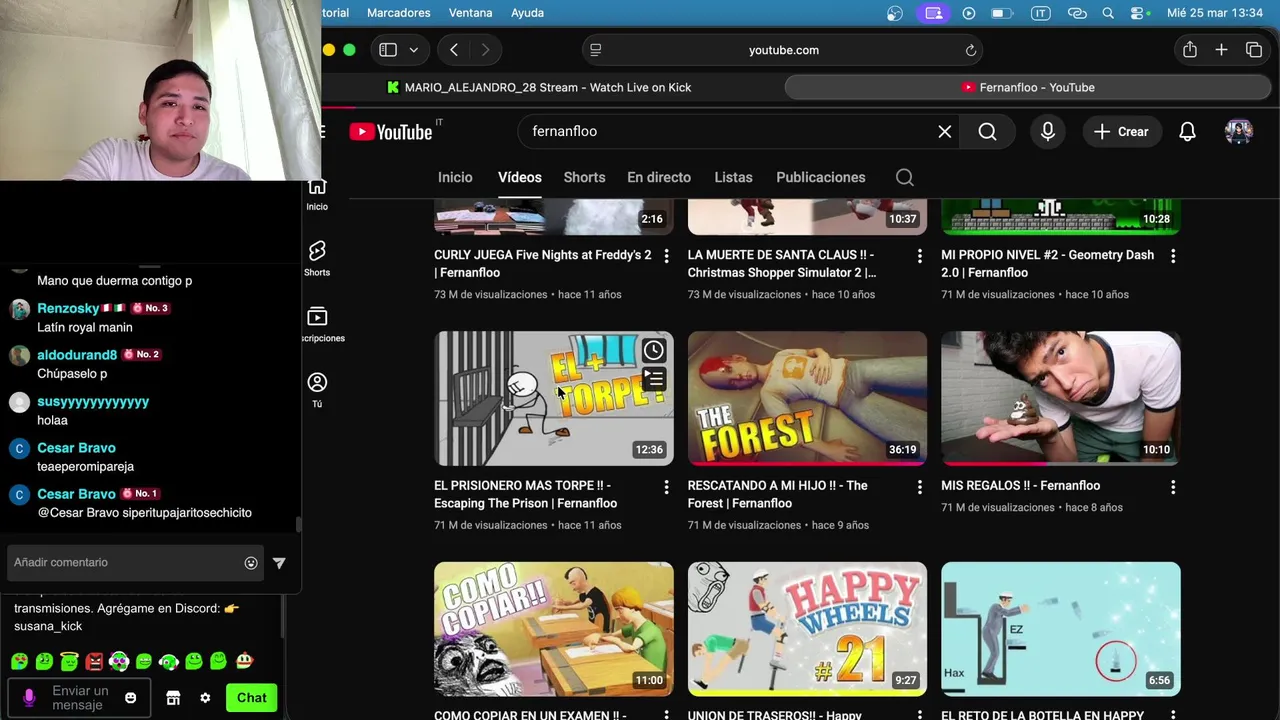Select the Vídeos channel tab

point(520,177)
